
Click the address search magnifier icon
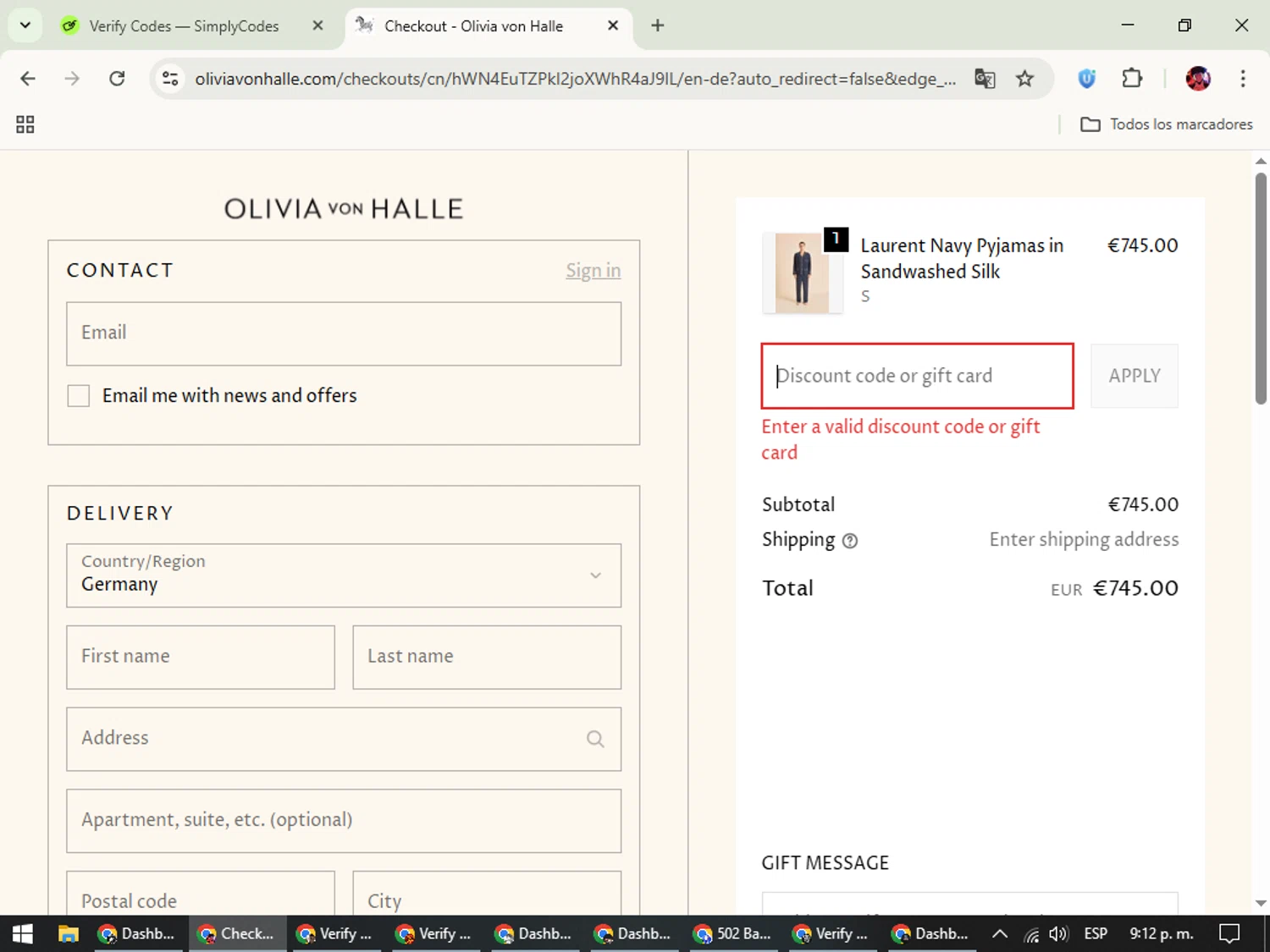[x=595, y=739]
